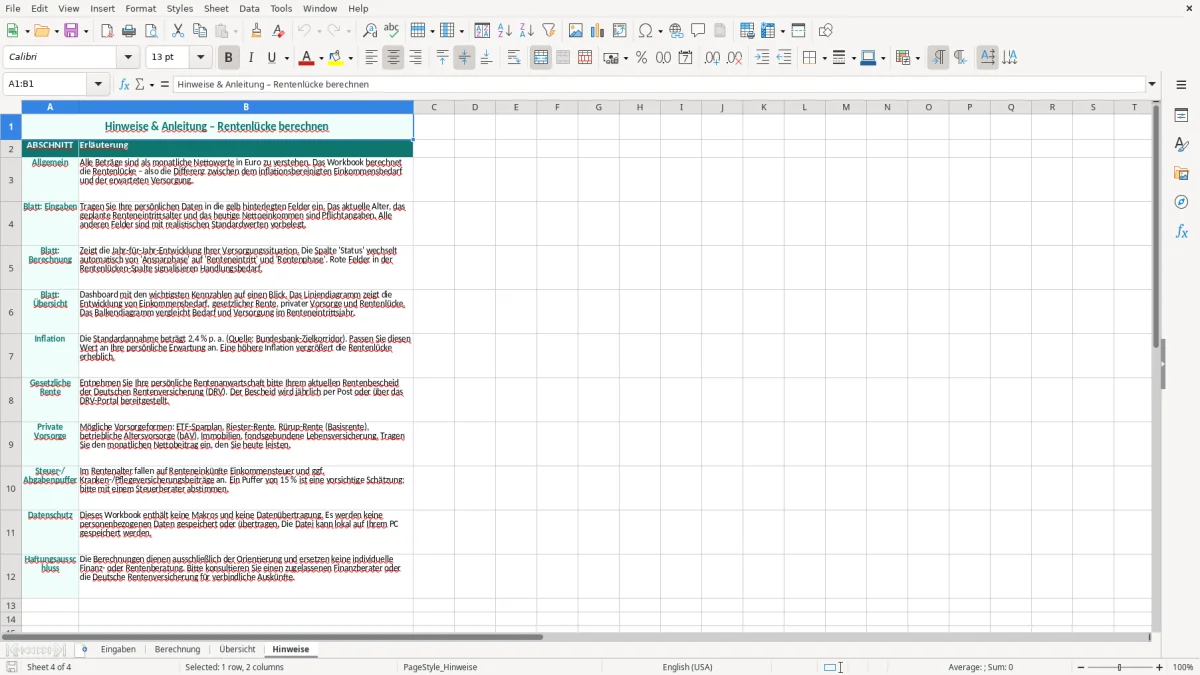Open the Properties sidebar deck
The width and height of the screenshot is (1200, 675).
pos(1181,116)
